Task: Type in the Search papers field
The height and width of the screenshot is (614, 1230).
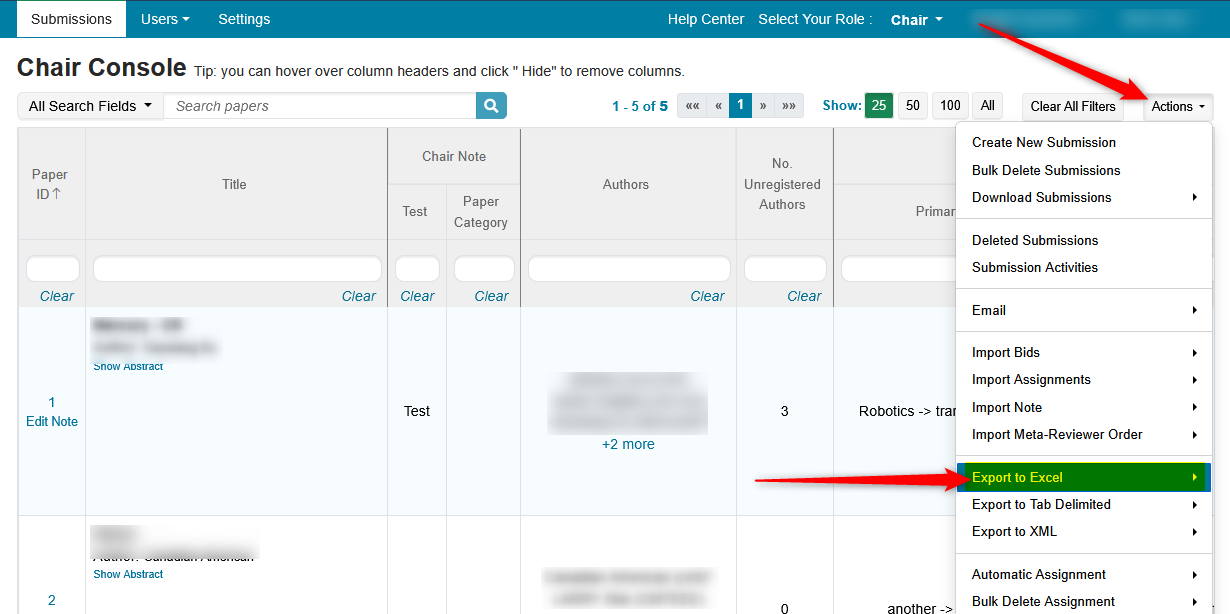Action: coord(320,106)
